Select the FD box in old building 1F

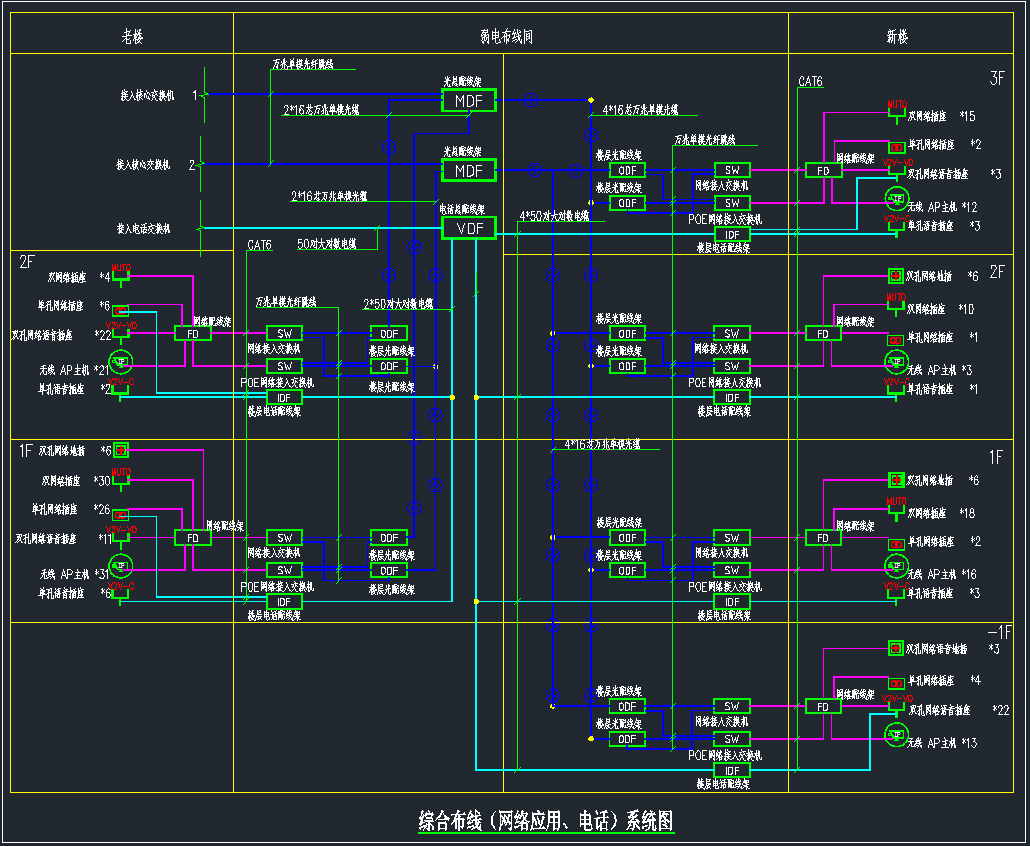192,538
